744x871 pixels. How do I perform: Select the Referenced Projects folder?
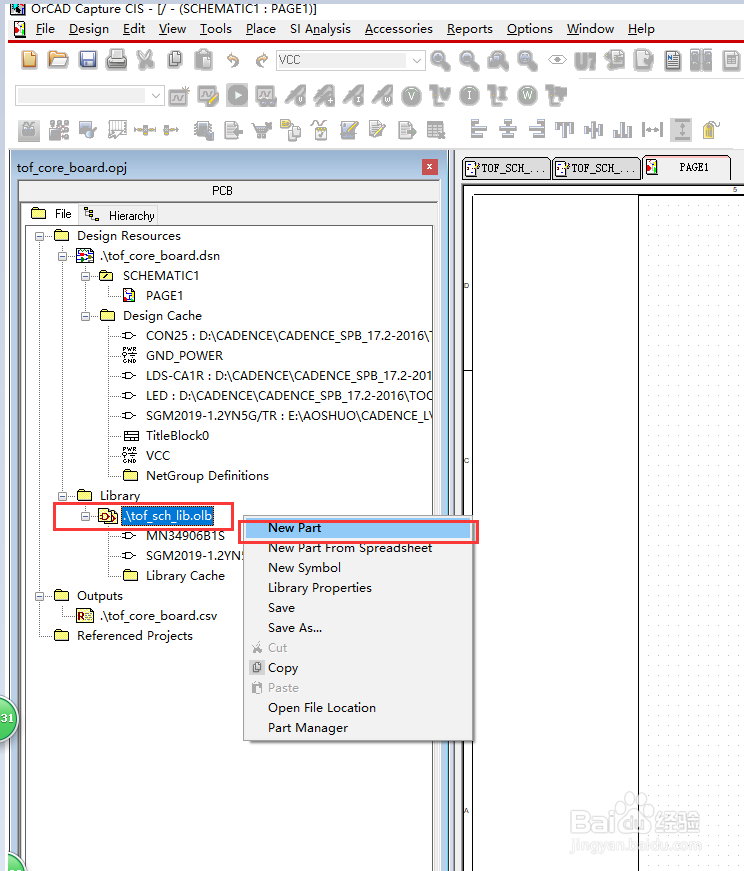pos(134,635)
